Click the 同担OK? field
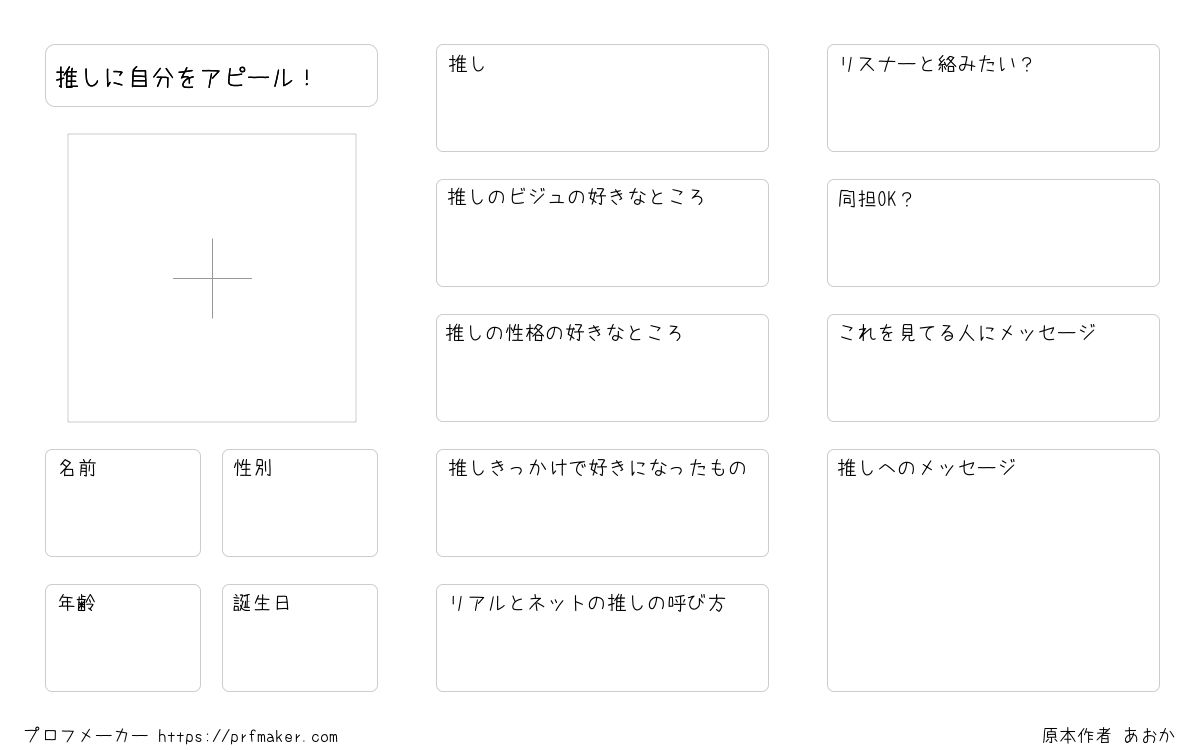 pos(993,233)
